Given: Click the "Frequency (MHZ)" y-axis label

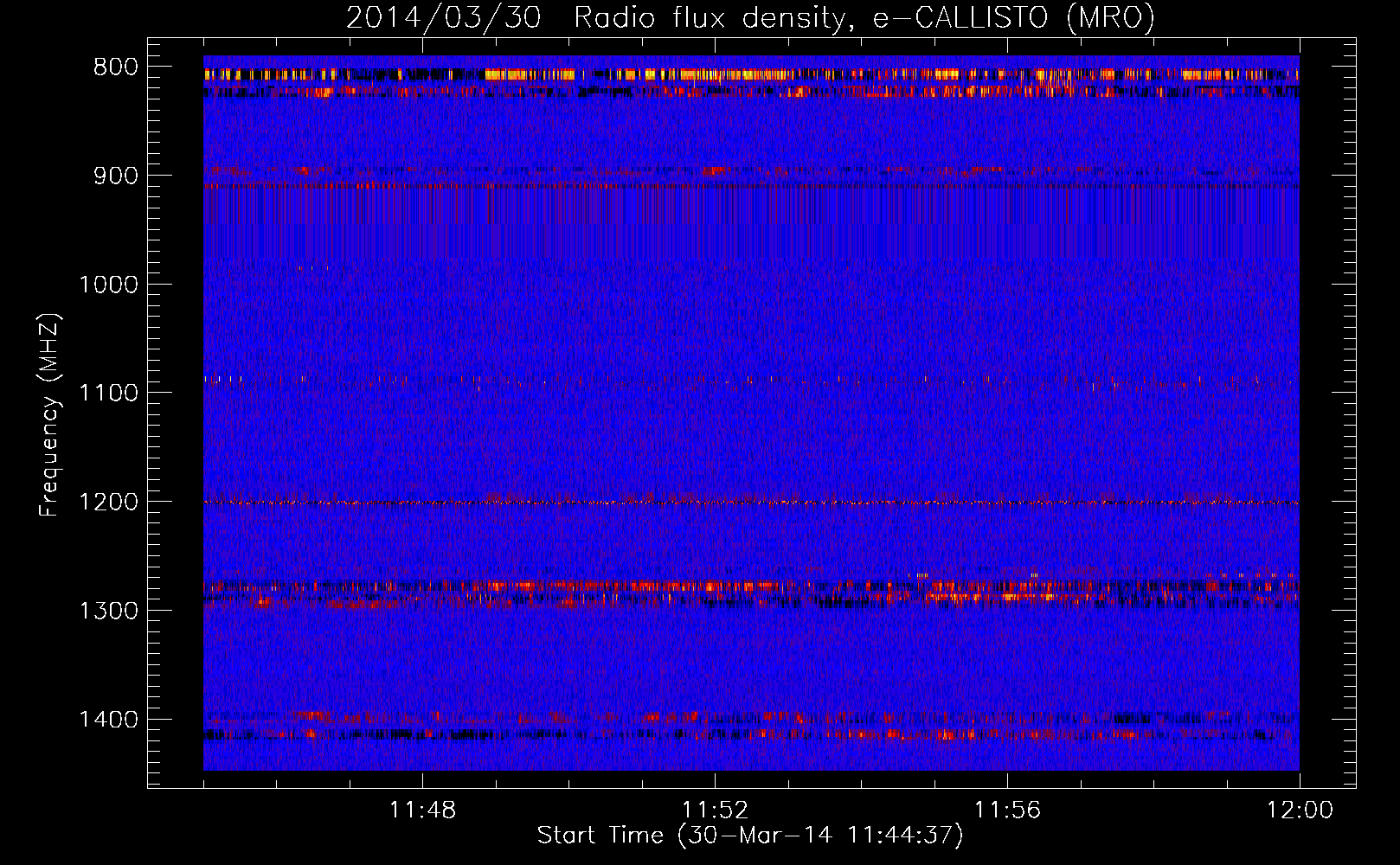Looking at the screenshot, I should tap(49, 415).
